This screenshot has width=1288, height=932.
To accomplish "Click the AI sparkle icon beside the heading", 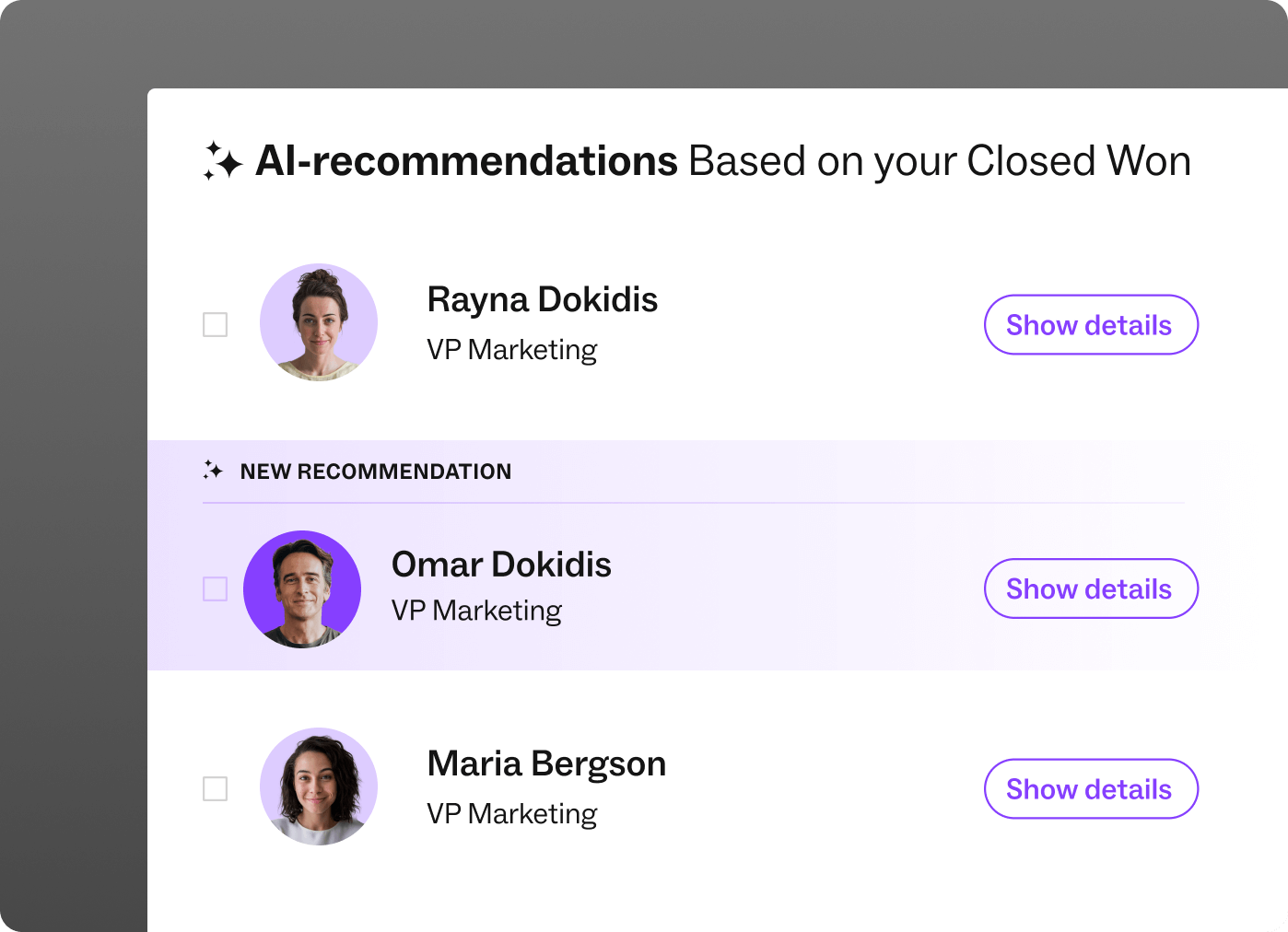I will coord(223,161).
